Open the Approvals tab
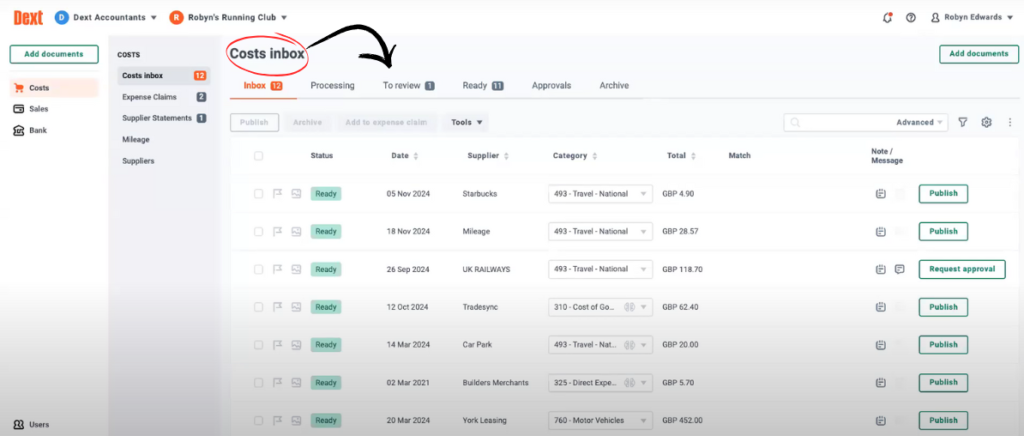The image size is (1024, 436). tap(552, 86)
